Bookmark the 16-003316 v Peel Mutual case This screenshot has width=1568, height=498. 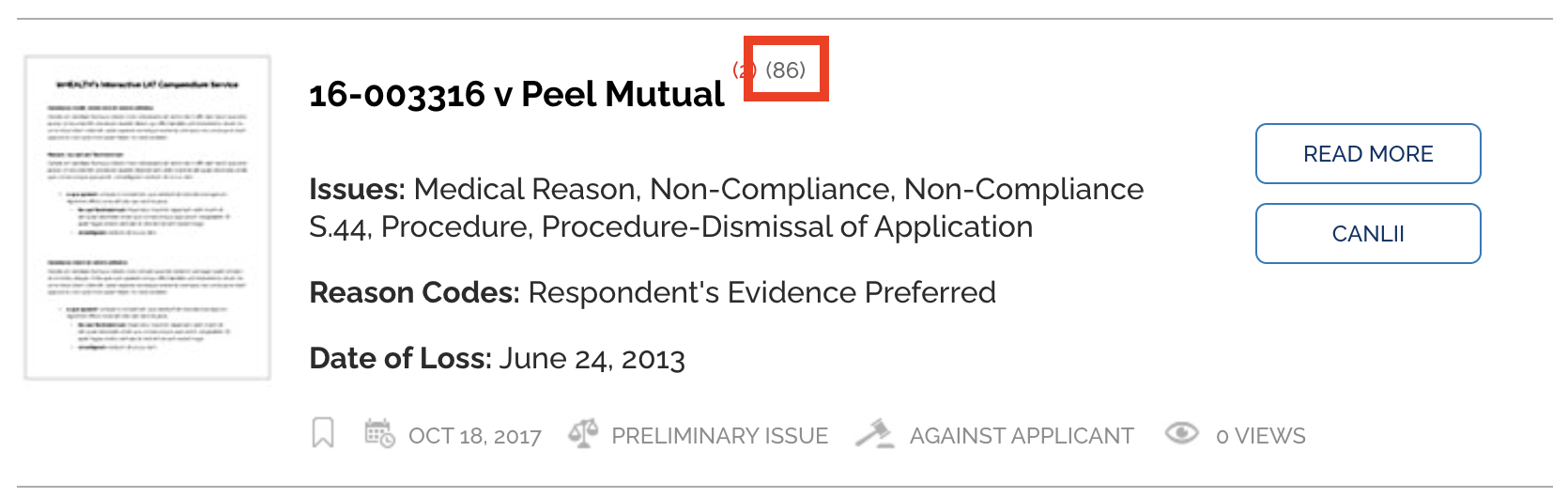point(323,433)
